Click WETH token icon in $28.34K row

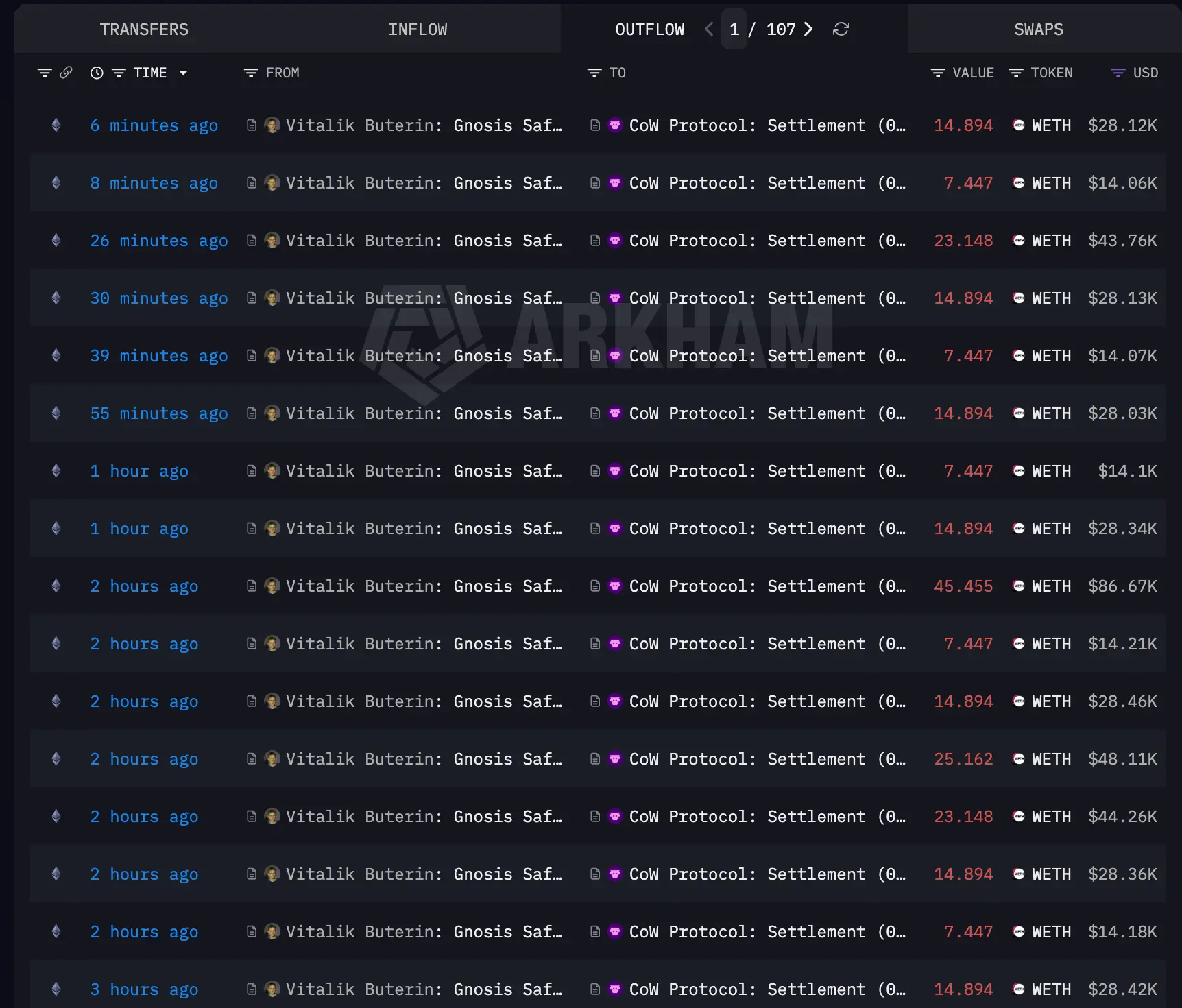[1019, 528]
